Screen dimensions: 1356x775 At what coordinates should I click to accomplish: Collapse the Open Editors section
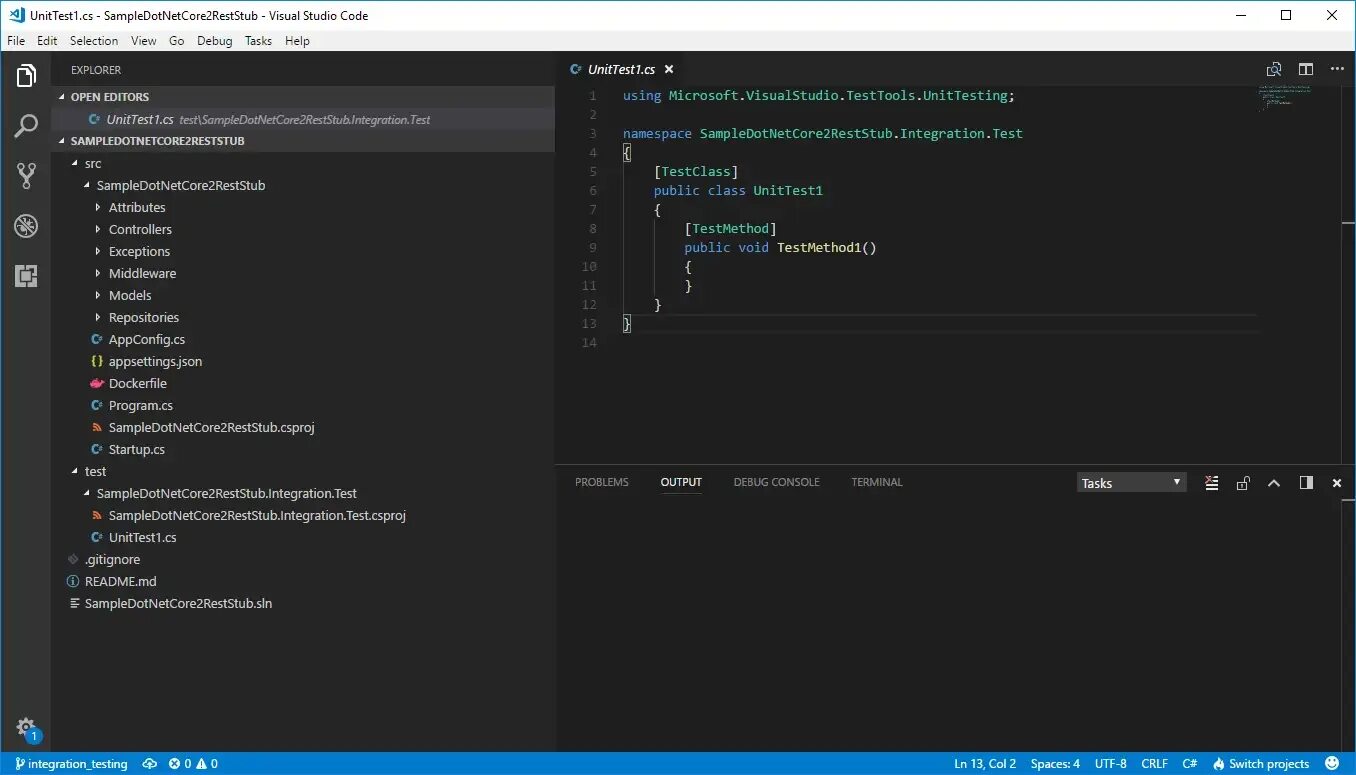302,97
